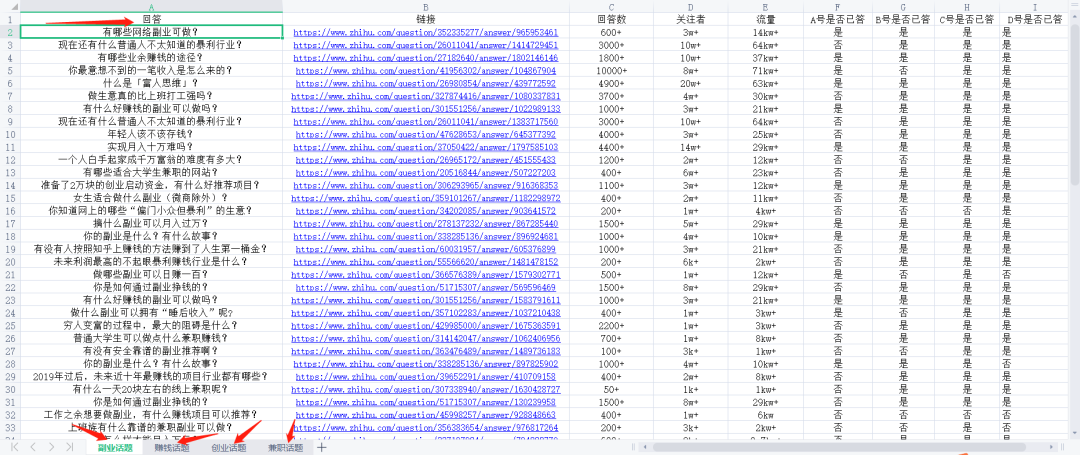Select column B header
The image size is (1080, 455).
pyautogui.click(x=425, y=6)
